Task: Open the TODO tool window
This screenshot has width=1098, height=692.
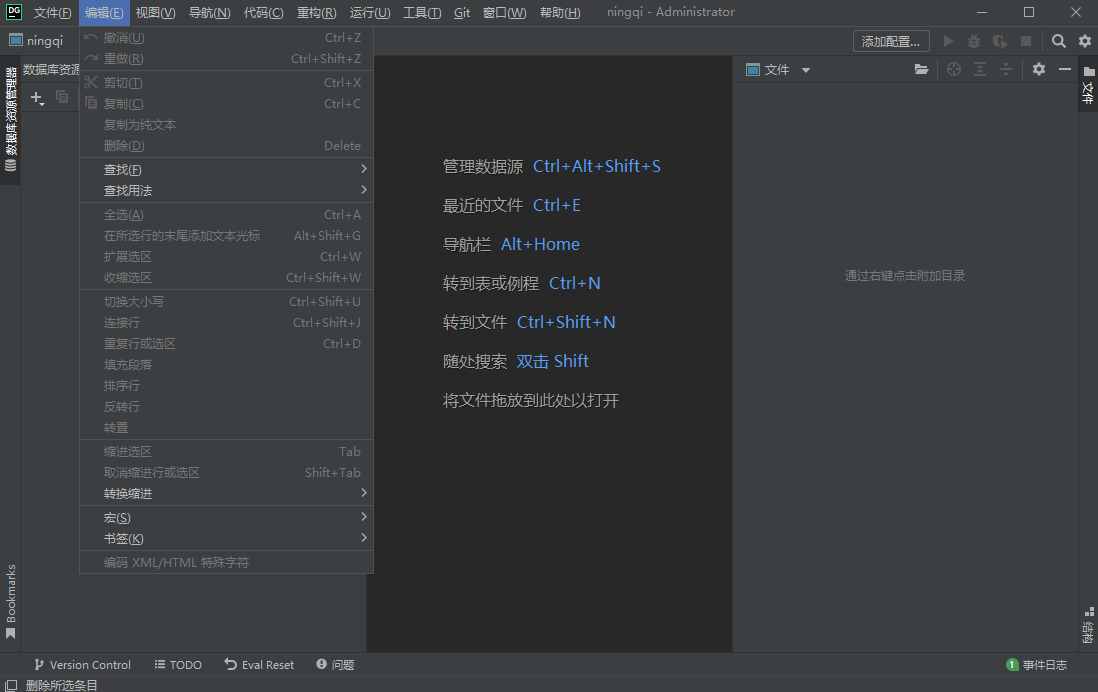Action: pos(178,665)
